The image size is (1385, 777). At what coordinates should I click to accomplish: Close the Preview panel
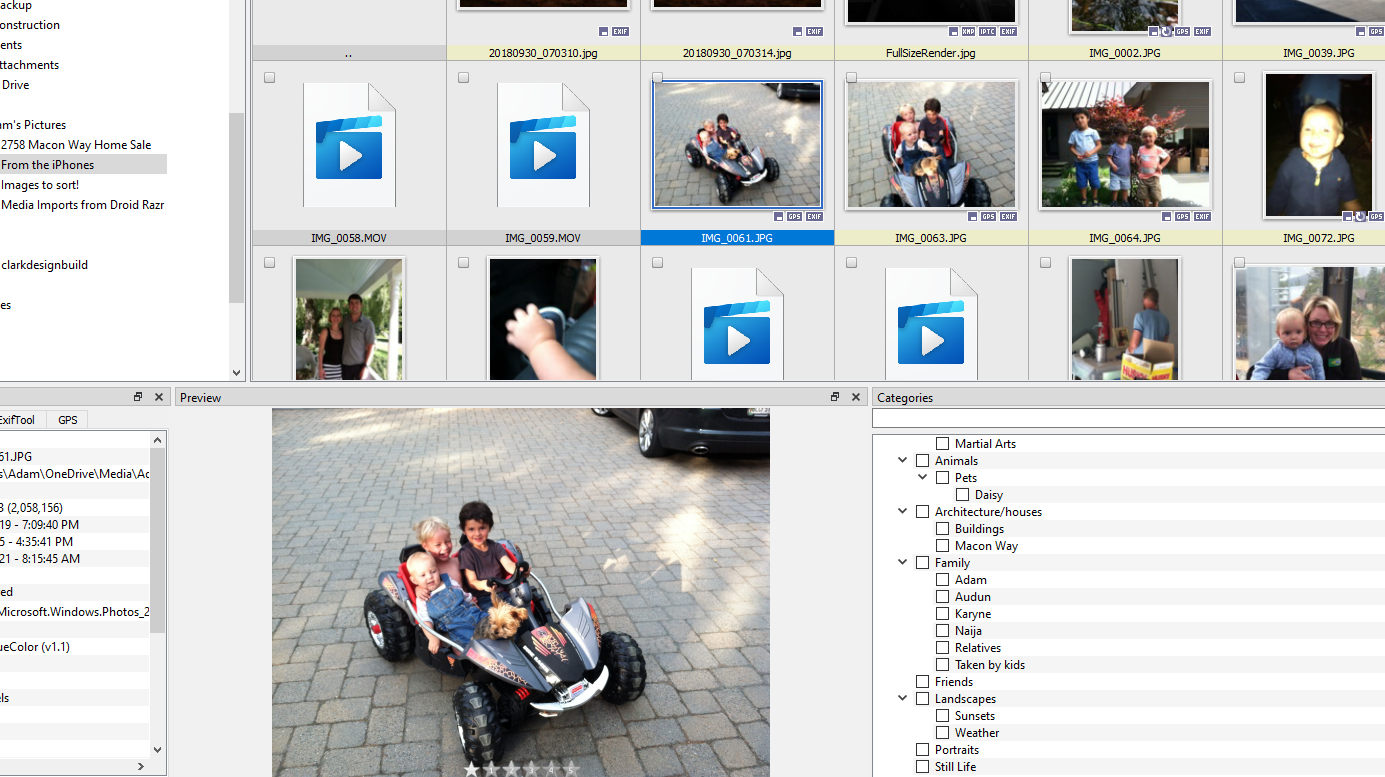[856, 397]
